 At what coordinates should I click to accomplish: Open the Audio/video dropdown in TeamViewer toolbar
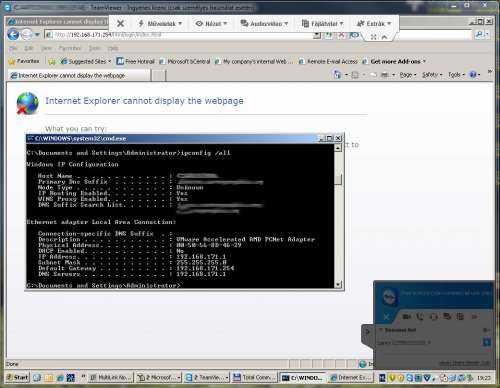[264, 23]
